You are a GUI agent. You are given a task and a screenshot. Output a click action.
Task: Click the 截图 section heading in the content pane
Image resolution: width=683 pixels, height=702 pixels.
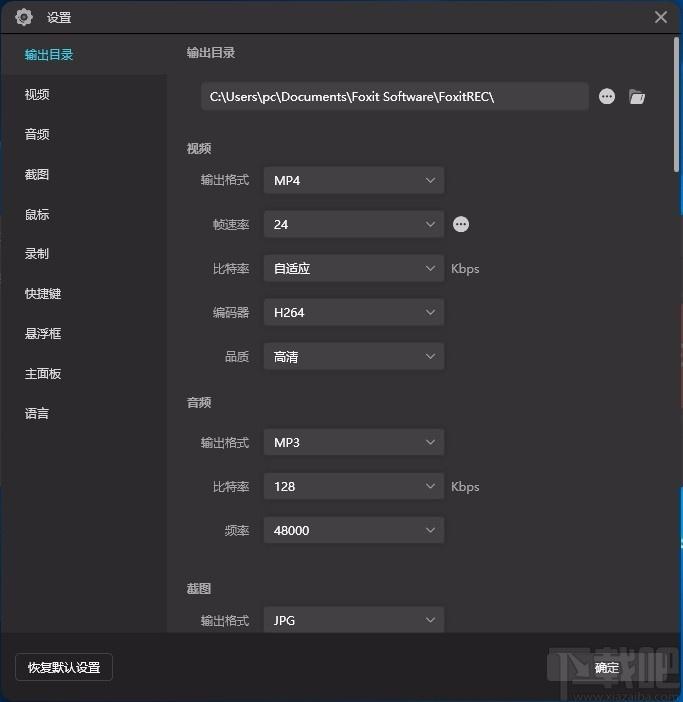point(199,588)
